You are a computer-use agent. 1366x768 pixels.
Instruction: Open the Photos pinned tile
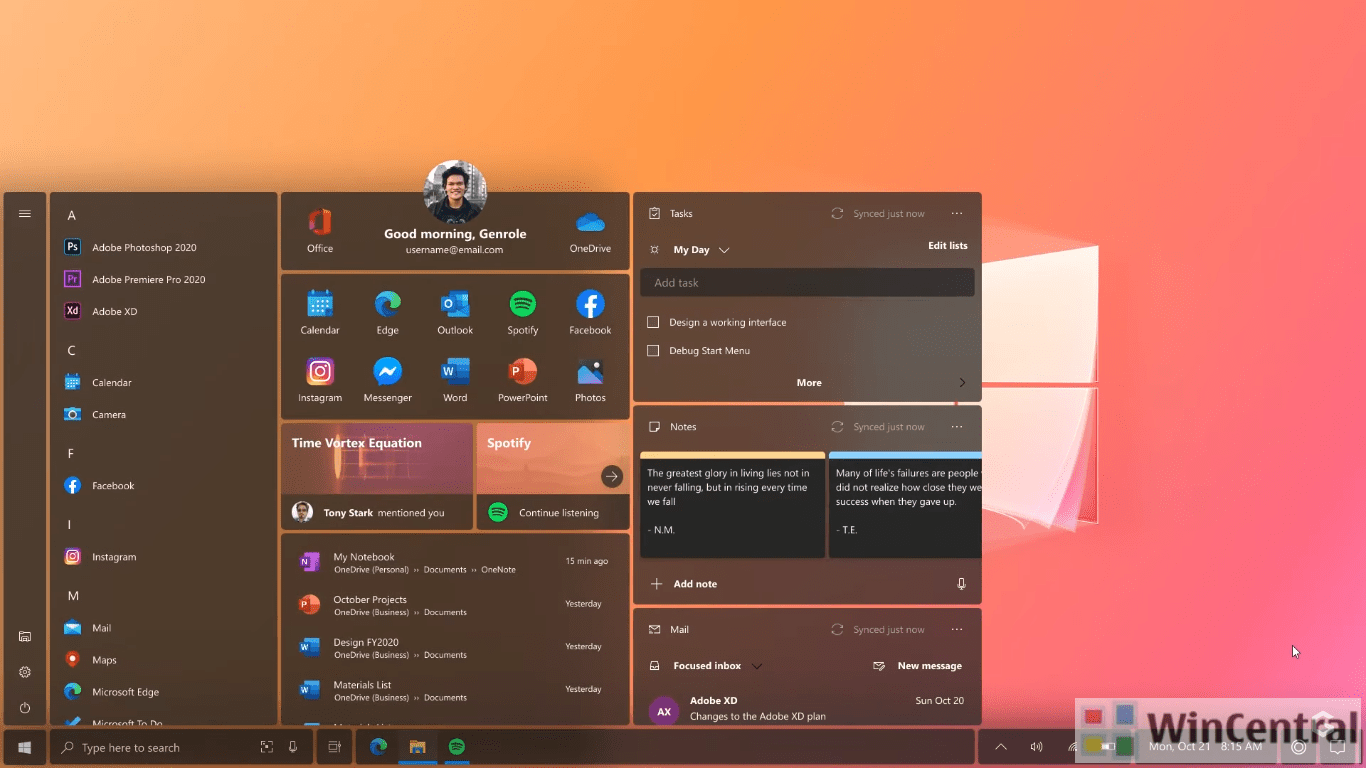point(590,380)
